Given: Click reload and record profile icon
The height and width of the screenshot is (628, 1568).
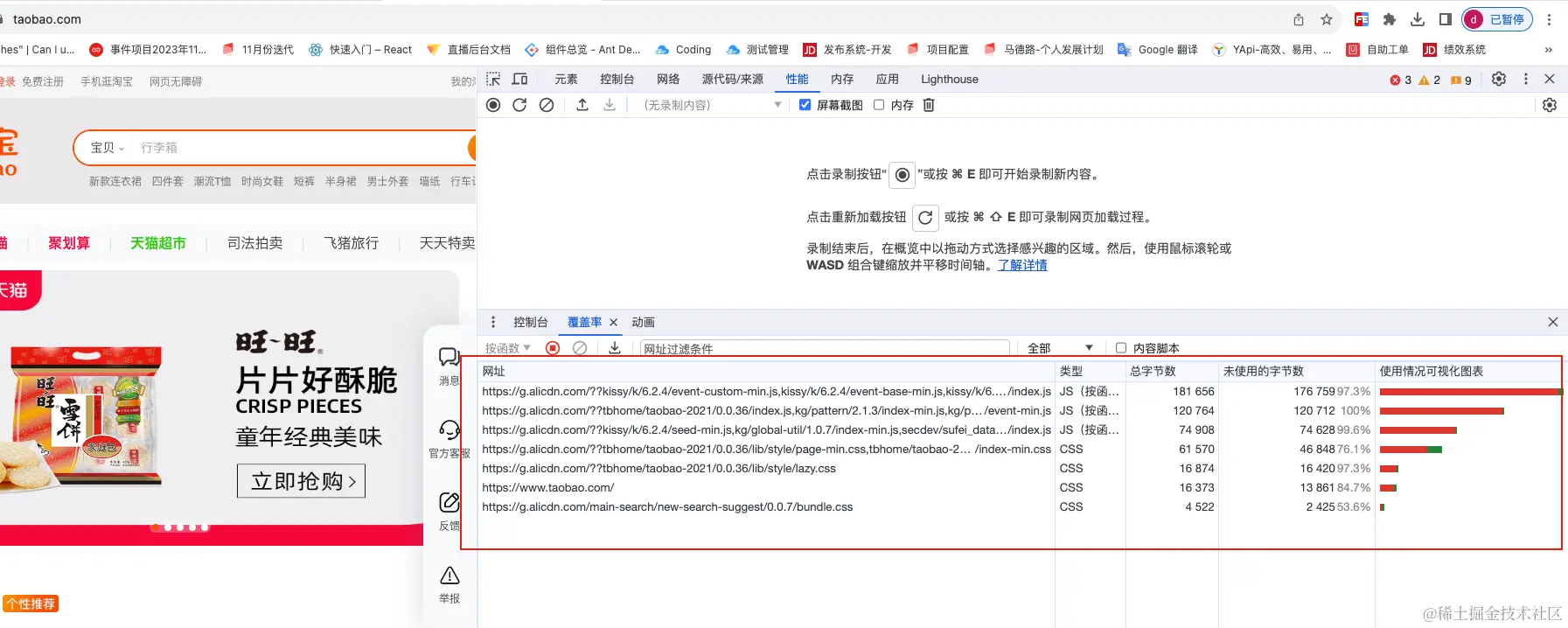Looking at the screenshot, I should coord(519,105).
